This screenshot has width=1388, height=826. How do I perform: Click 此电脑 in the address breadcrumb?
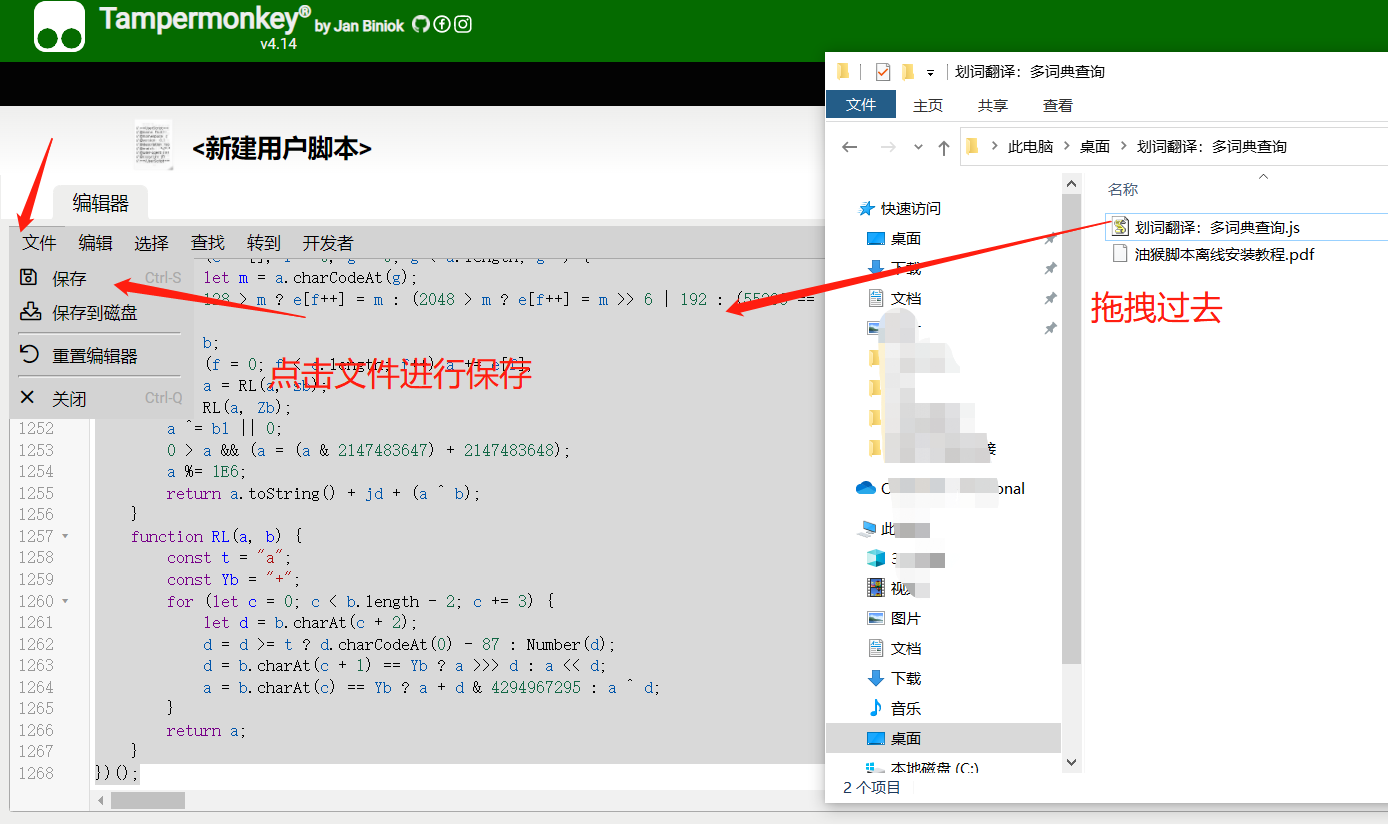pyautogui.click(x=1030, y=146)
